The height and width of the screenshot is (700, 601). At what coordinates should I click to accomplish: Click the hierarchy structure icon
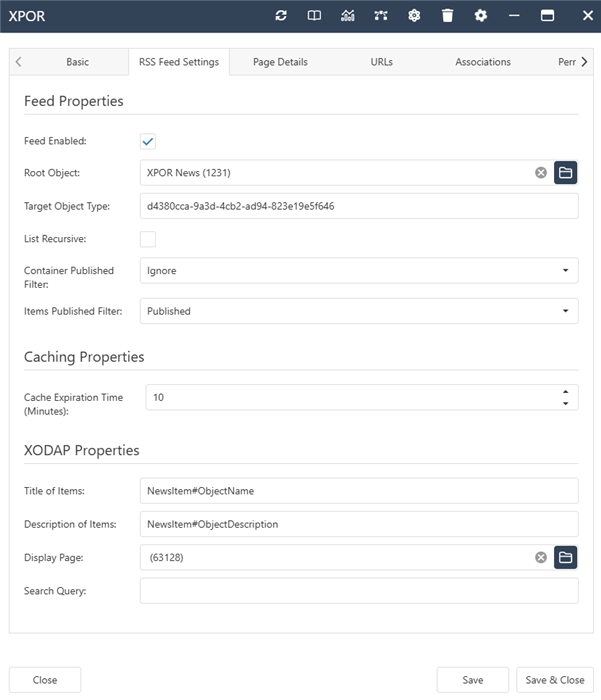(x=381, y=16)
